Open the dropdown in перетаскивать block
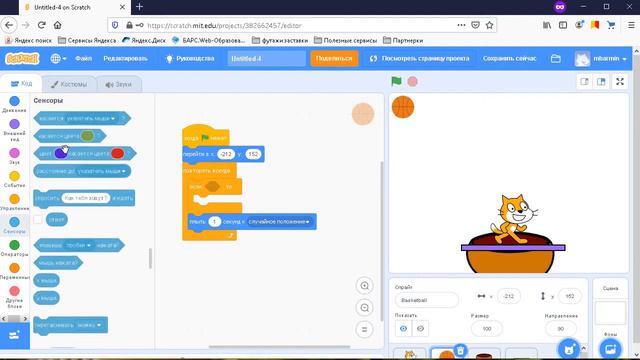 point(89,325)
